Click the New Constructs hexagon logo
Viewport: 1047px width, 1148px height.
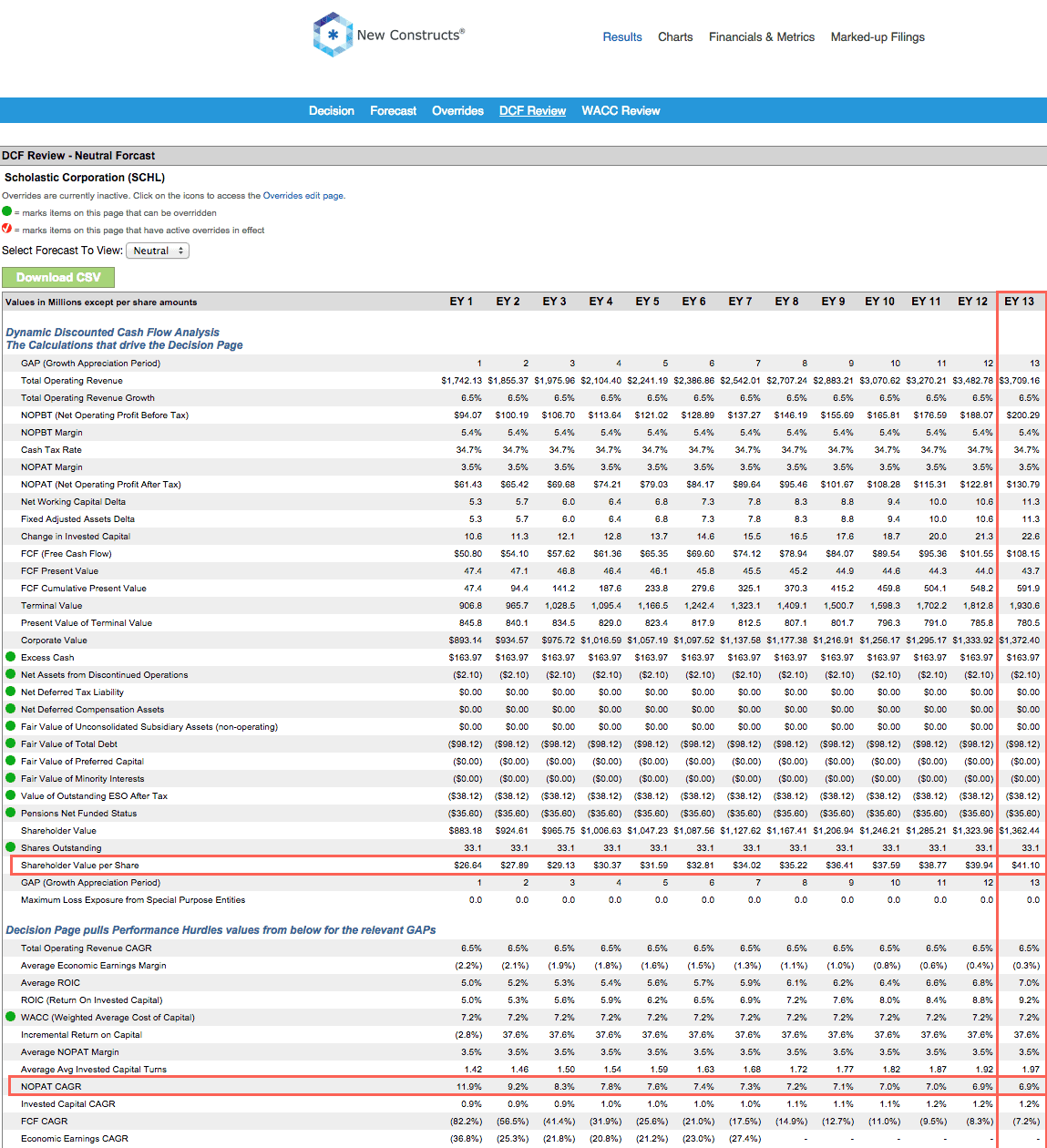tap(333, 35)
